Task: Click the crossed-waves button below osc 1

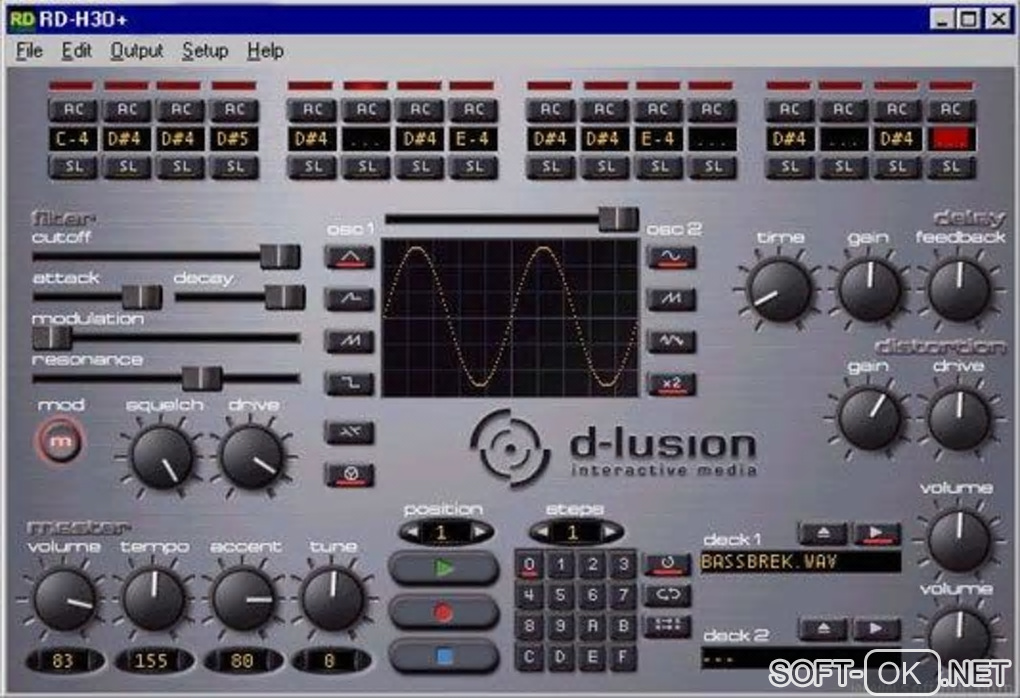Action: (349, 433)
